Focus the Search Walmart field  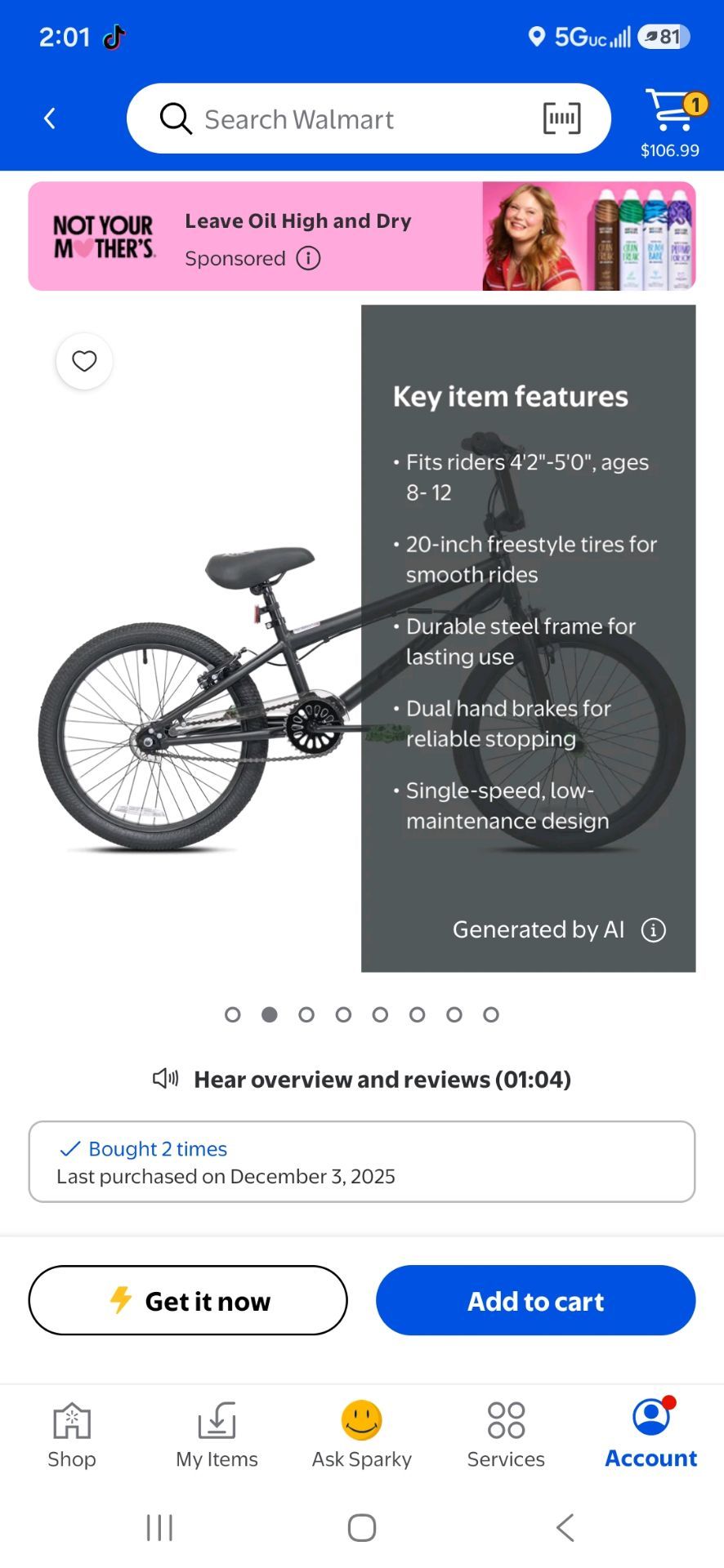coord(369,118)
